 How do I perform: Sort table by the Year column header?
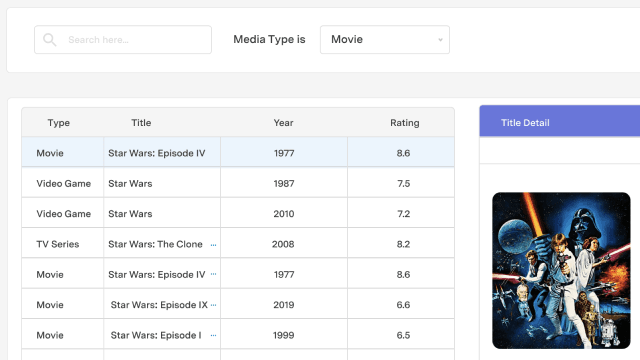click(x=284, y=123)
